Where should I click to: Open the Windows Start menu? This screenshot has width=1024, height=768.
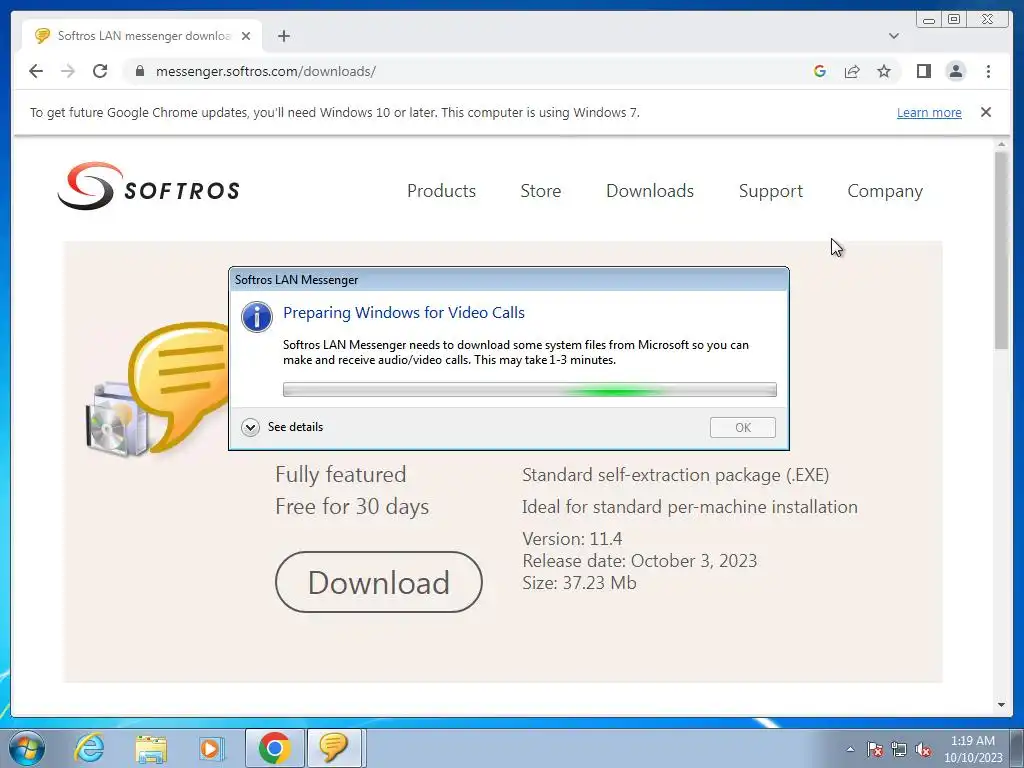(27, 748)
